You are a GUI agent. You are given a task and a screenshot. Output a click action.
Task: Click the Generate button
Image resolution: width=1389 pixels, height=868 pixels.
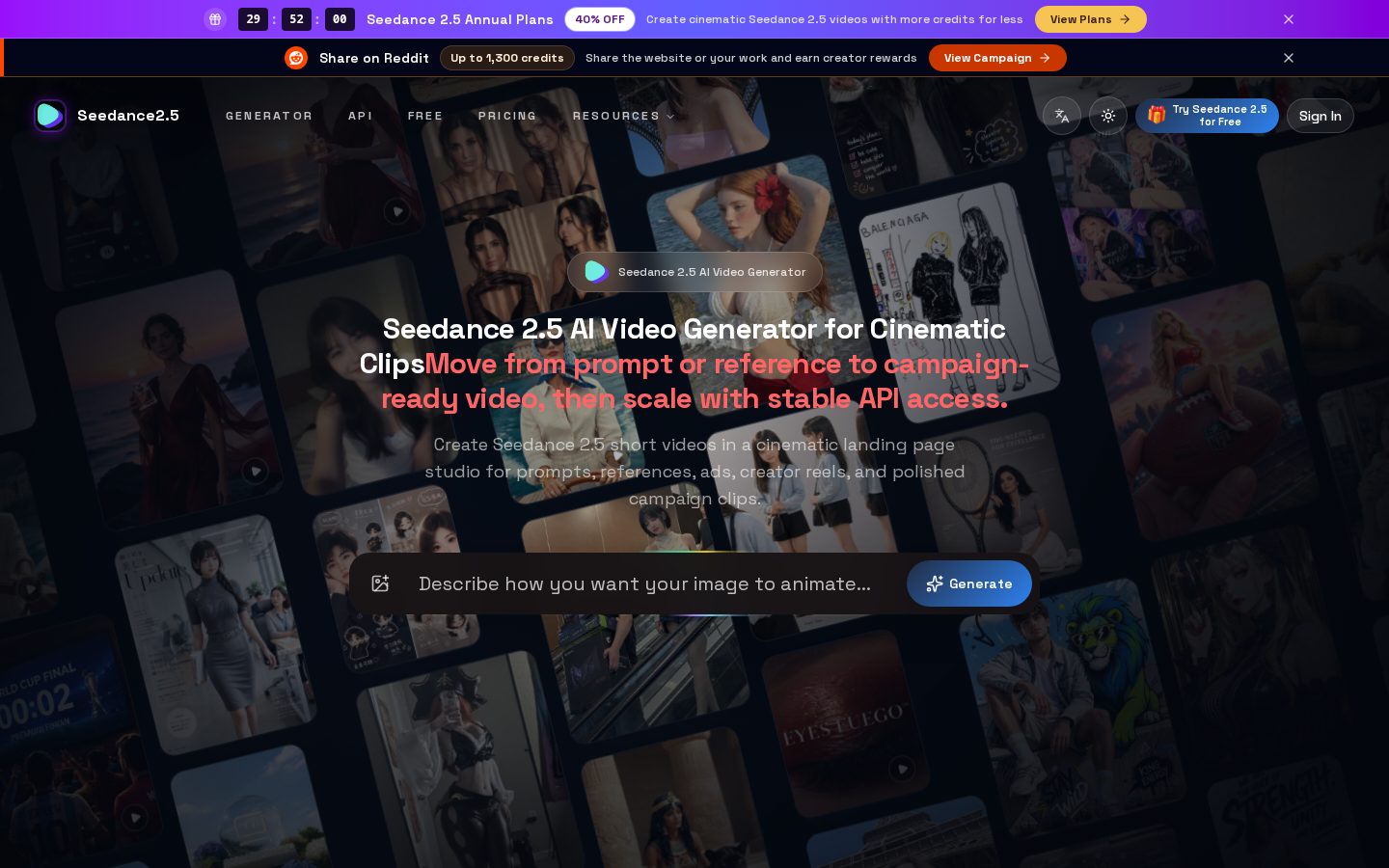(x=969, y=583)
